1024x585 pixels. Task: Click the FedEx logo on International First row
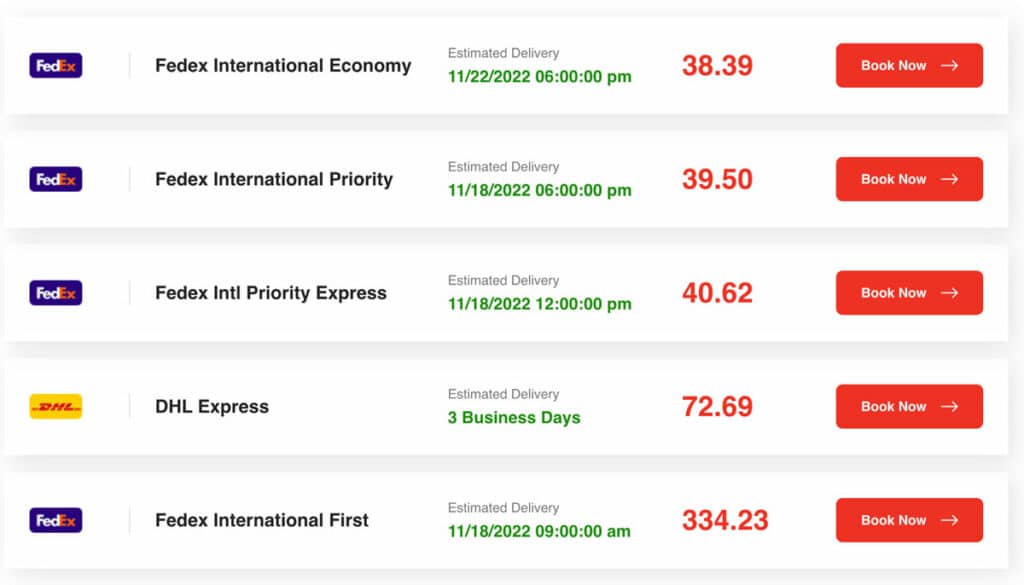(55, 520)
